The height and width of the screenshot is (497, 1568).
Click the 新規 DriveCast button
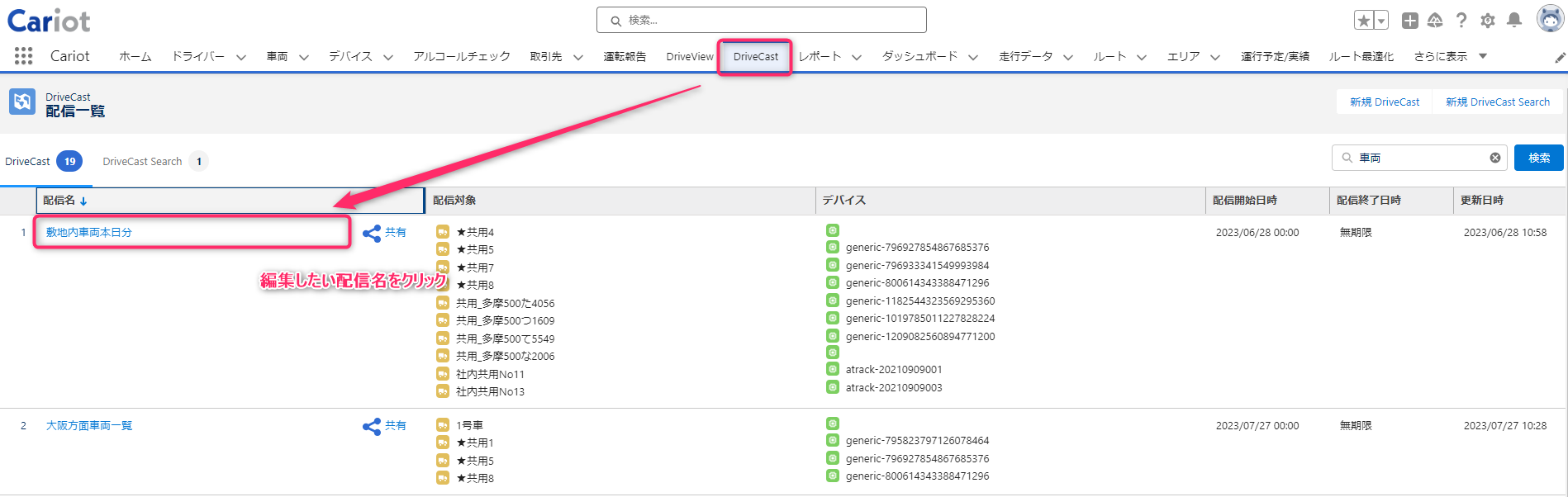tap(1385, 102)
